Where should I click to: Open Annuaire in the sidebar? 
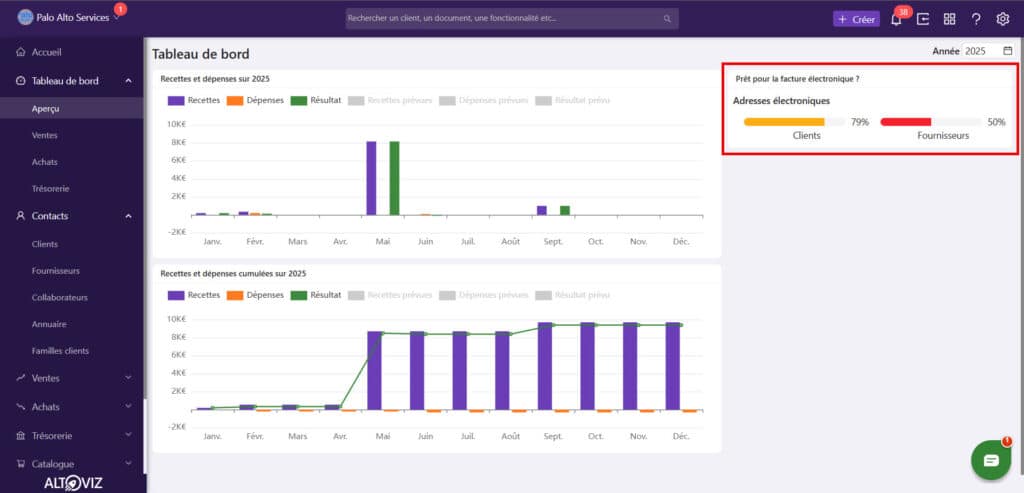coord(49,324)
